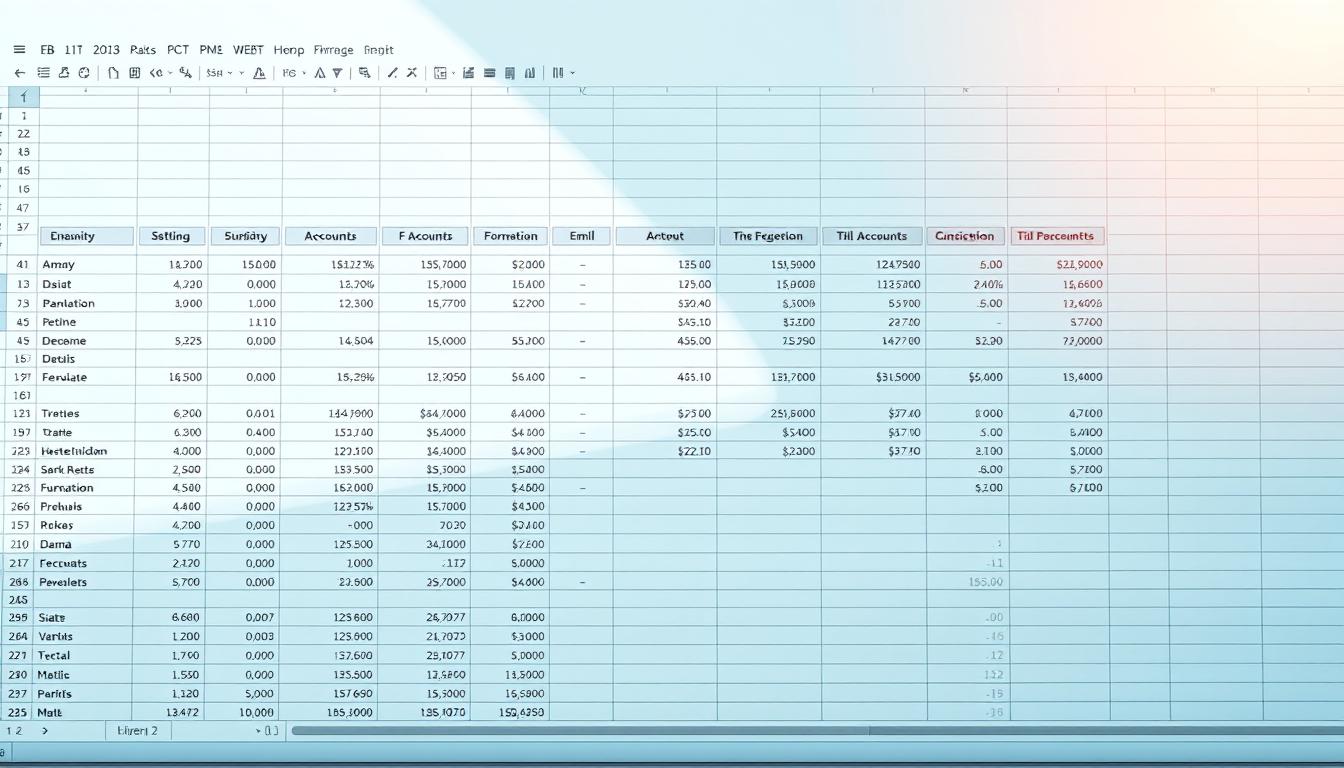1344x768 pixels.
Task: Click the horizontal scrollbar at bottom
Action: [817, 731]
